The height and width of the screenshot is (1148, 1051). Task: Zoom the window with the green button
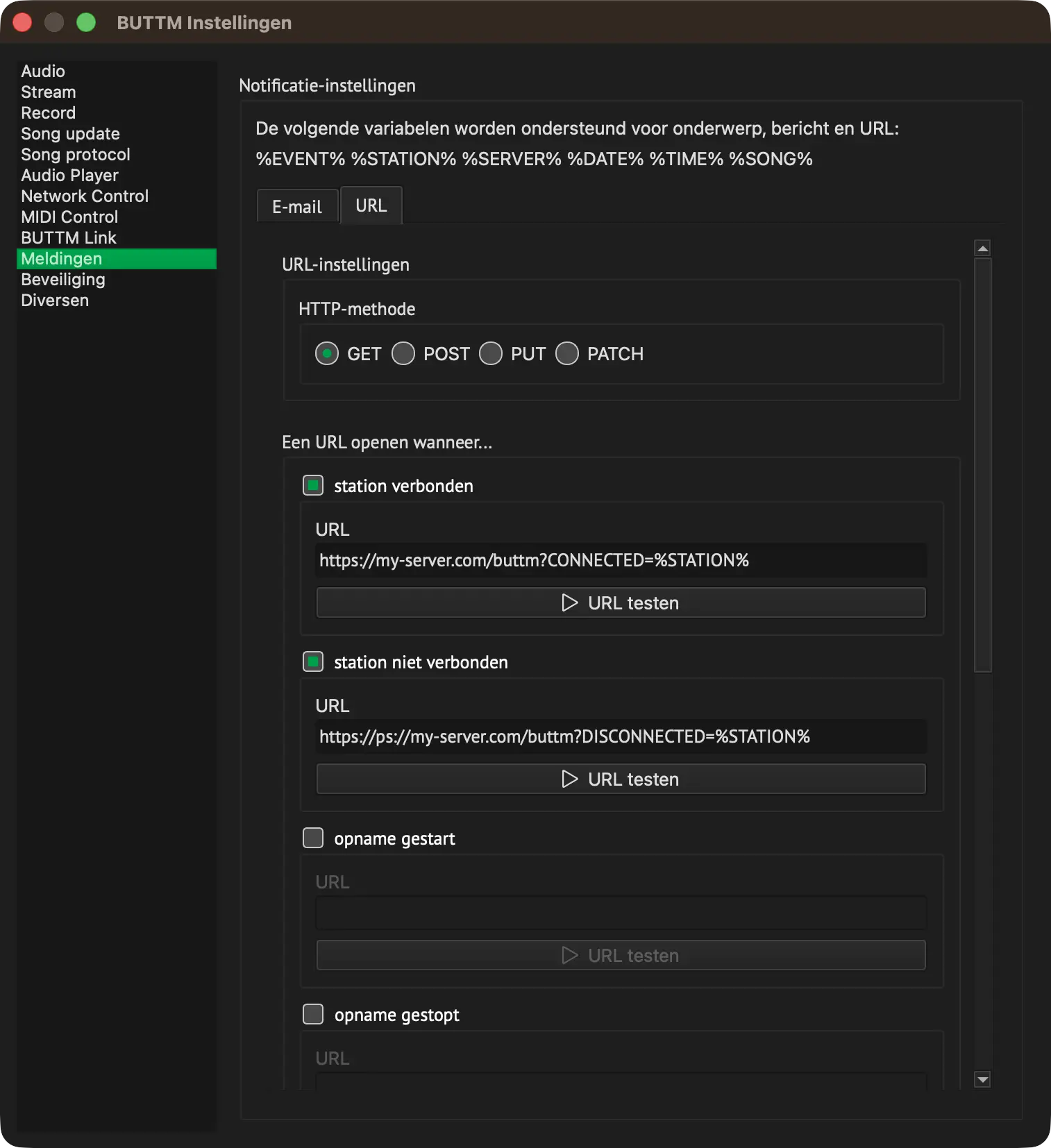[86, 22]
